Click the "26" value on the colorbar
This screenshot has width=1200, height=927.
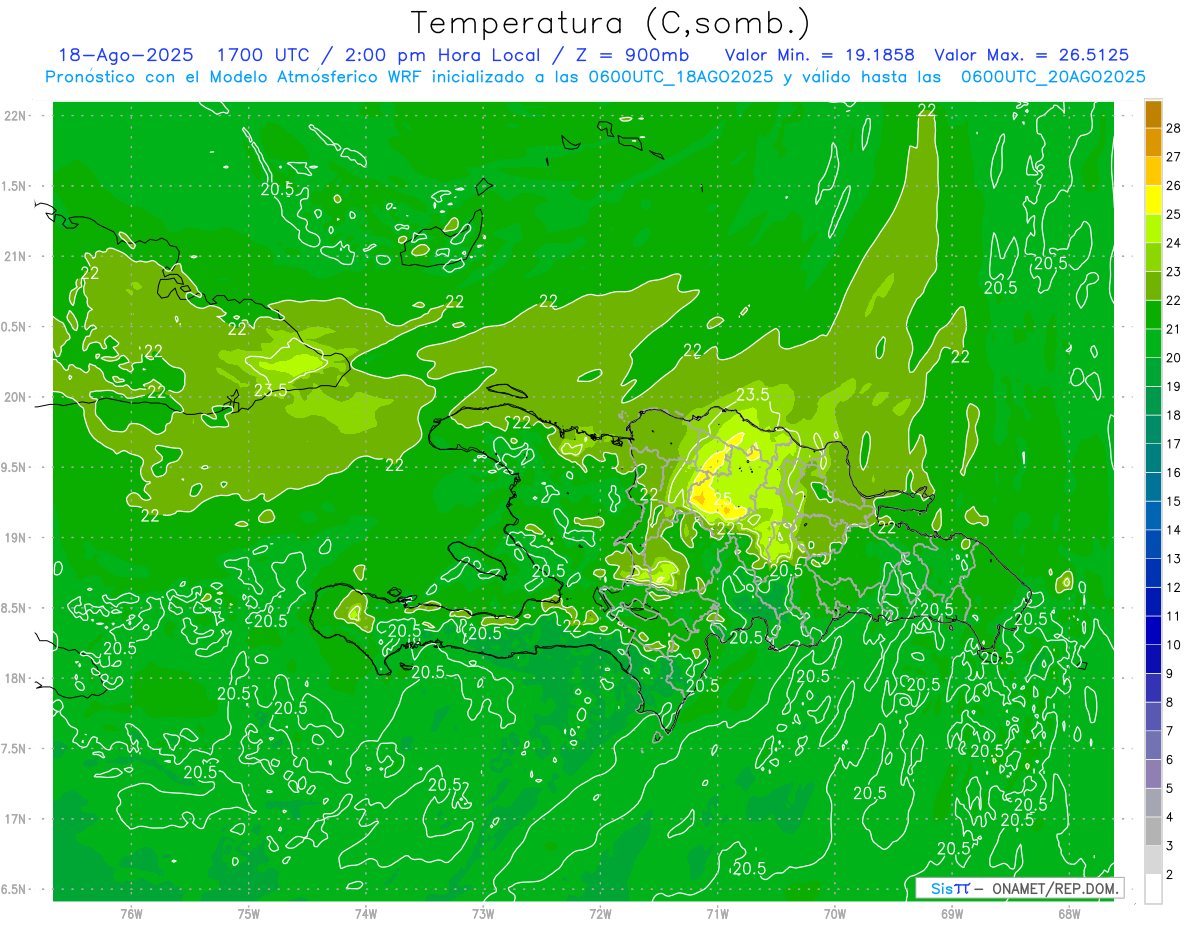(x=1175, y=185)
